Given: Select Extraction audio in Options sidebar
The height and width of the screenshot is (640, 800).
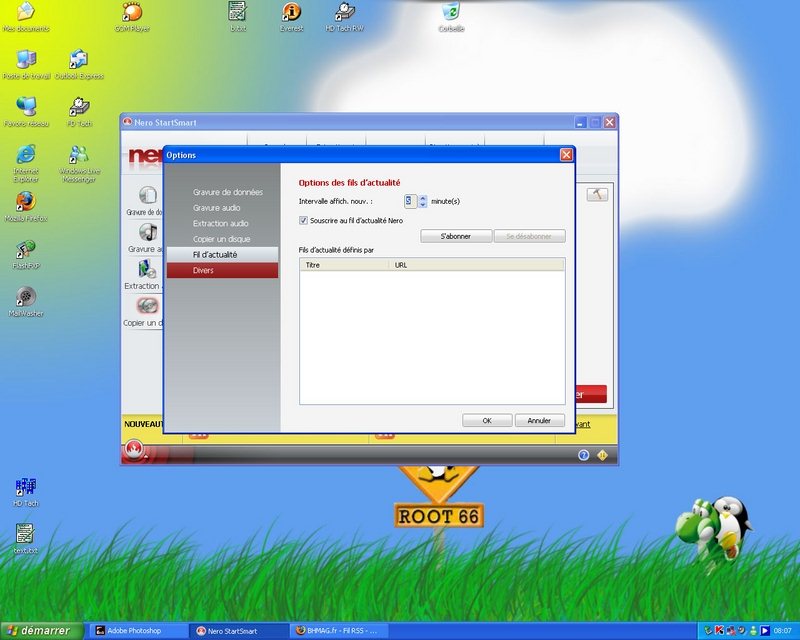Looking at the screenshot, I should click(x=220, y=223).
